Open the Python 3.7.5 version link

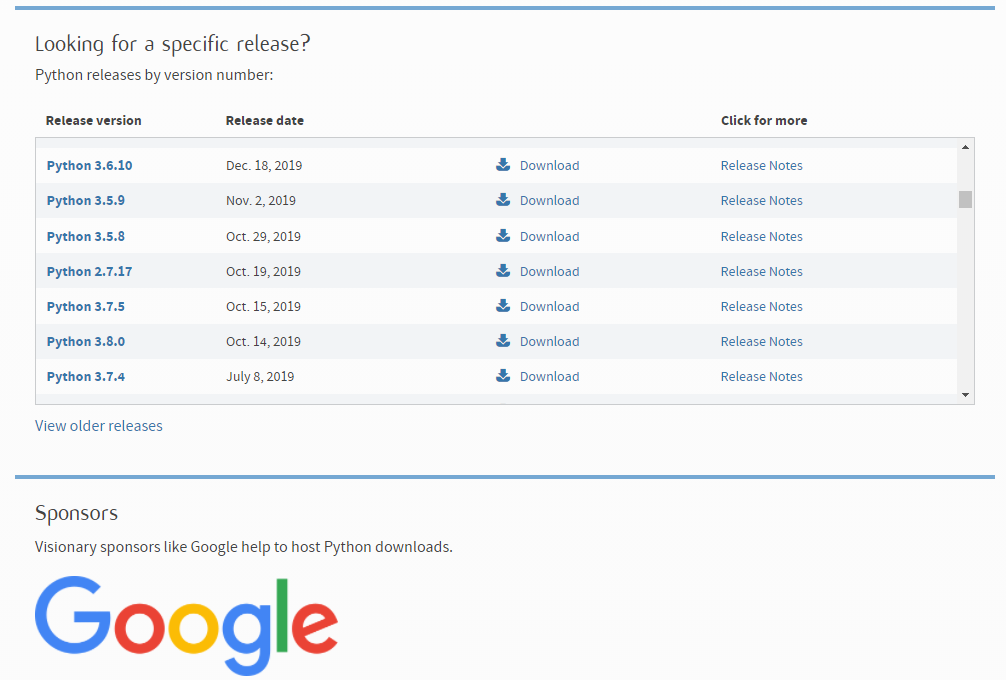click(x=86, y=307)
